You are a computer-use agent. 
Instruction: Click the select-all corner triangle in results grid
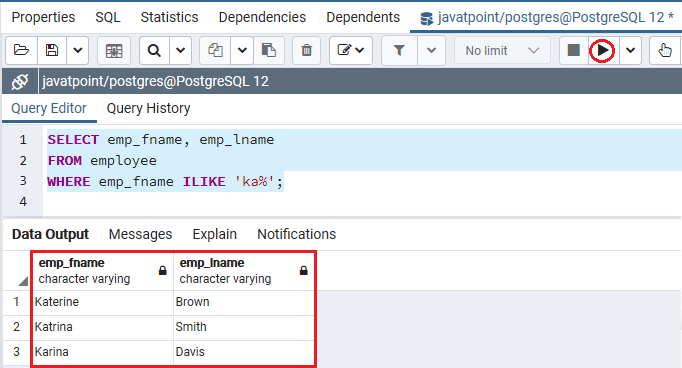coord(23,281)
